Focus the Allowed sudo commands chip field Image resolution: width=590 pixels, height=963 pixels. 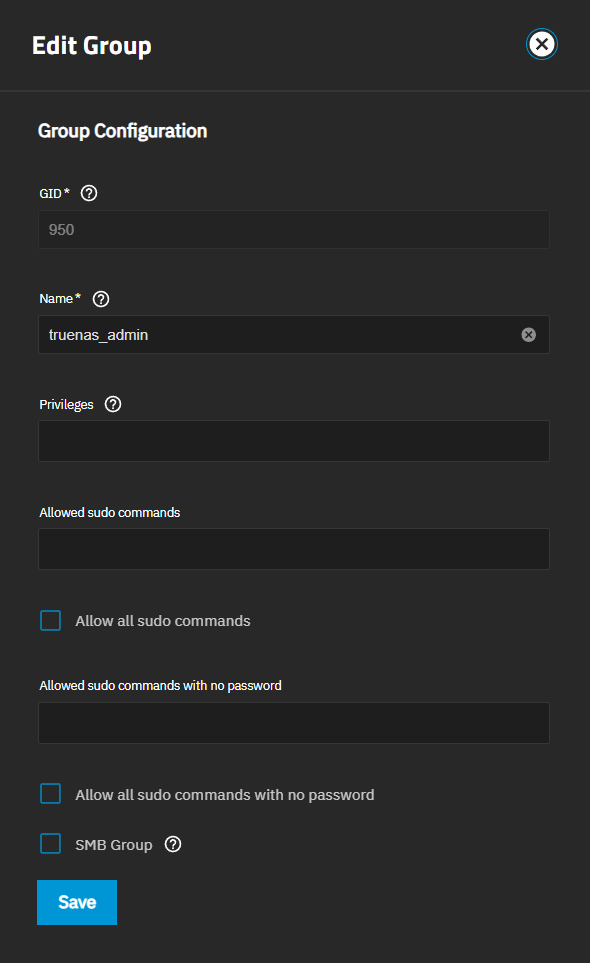pyautogui.click(x=293, y=549)
